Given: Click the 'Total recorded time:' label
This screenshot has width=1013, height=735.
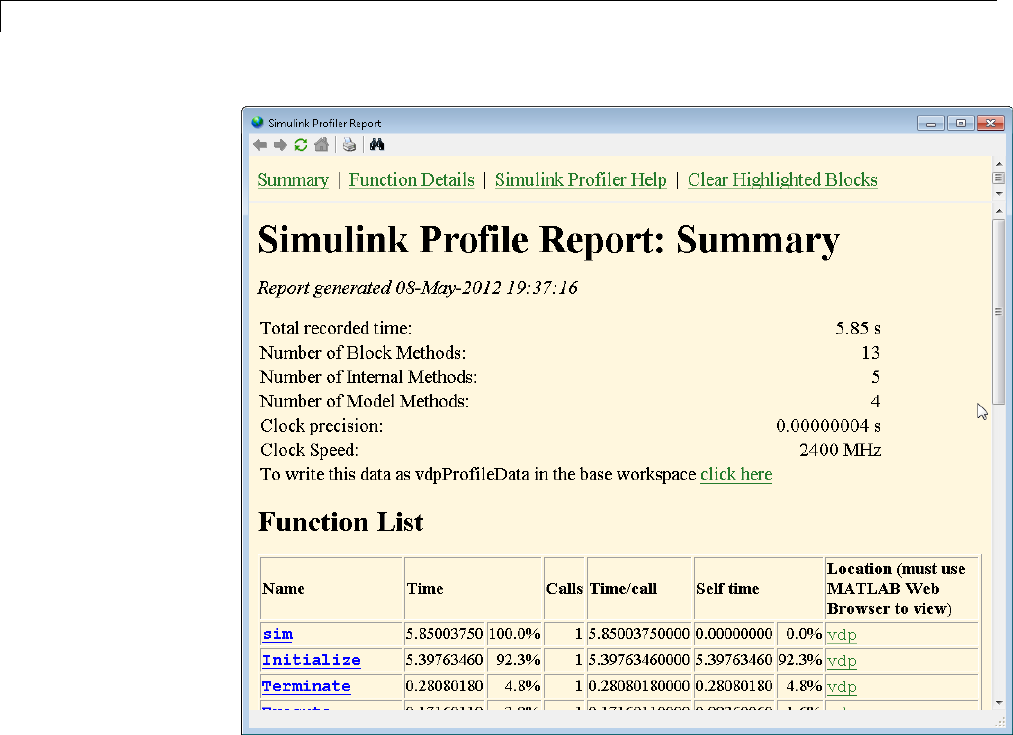Looking at the screenshot, I should [x=335, y=328].
